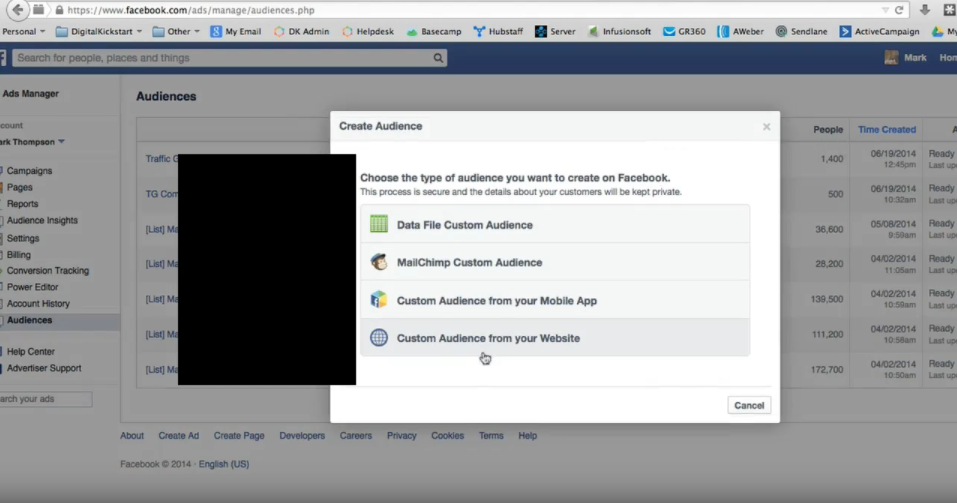The image size is (957, 503).
Task: Choose Data File Custom Audience option
Action: [x=555, y=225]
